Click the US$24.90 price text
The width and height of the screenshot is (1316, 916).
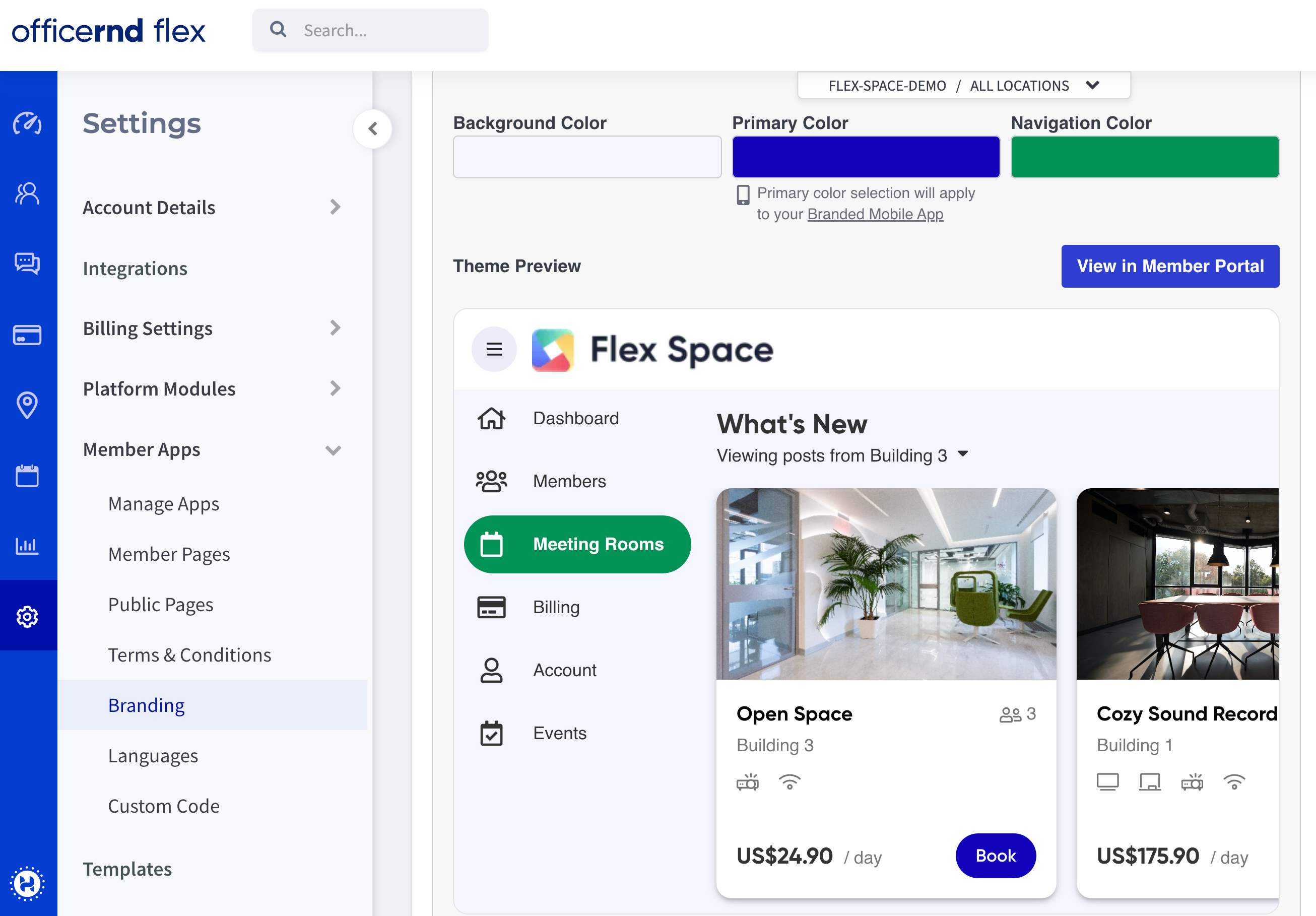784,856
